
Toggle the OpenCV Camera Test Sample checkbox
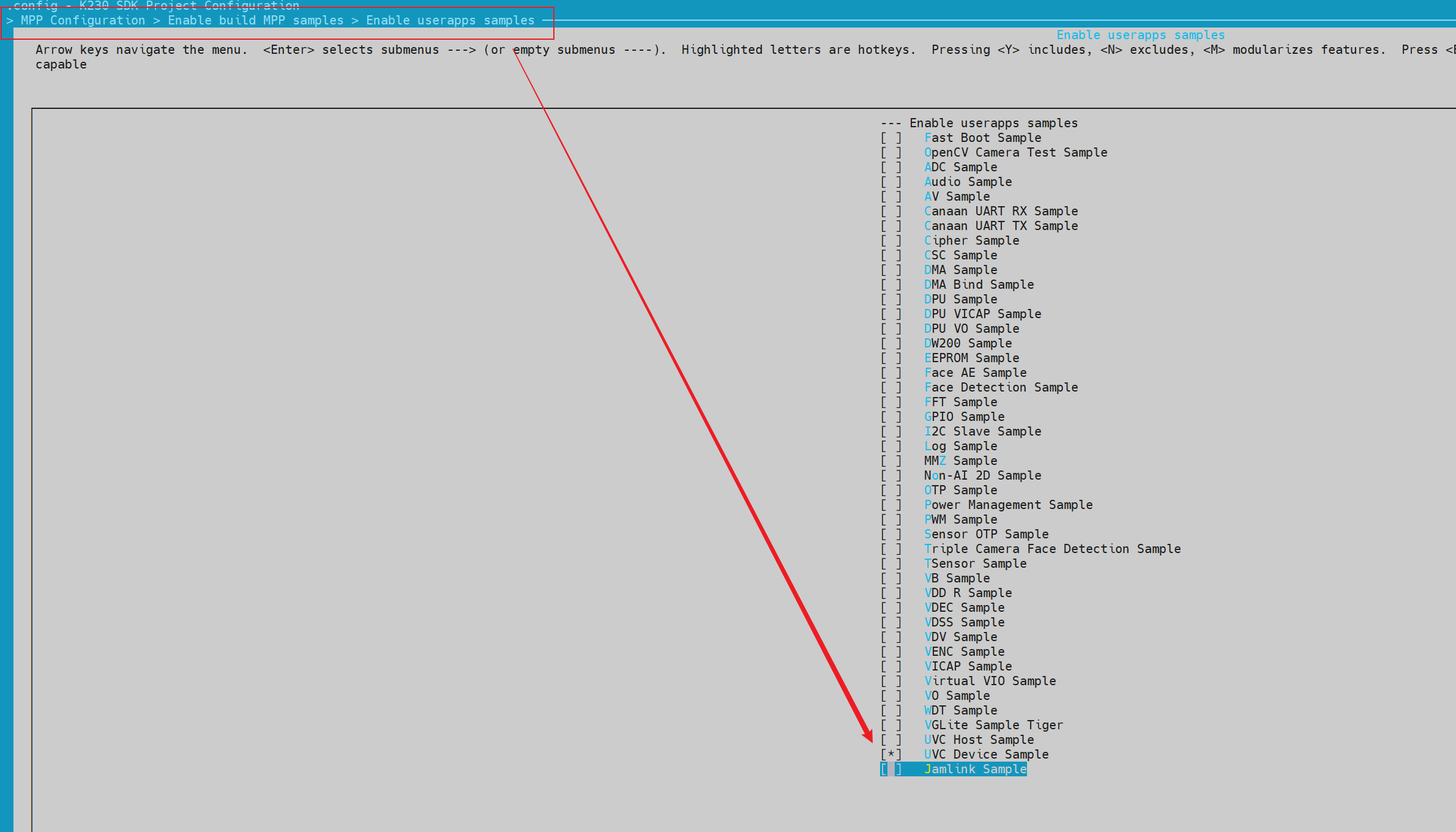891,153
